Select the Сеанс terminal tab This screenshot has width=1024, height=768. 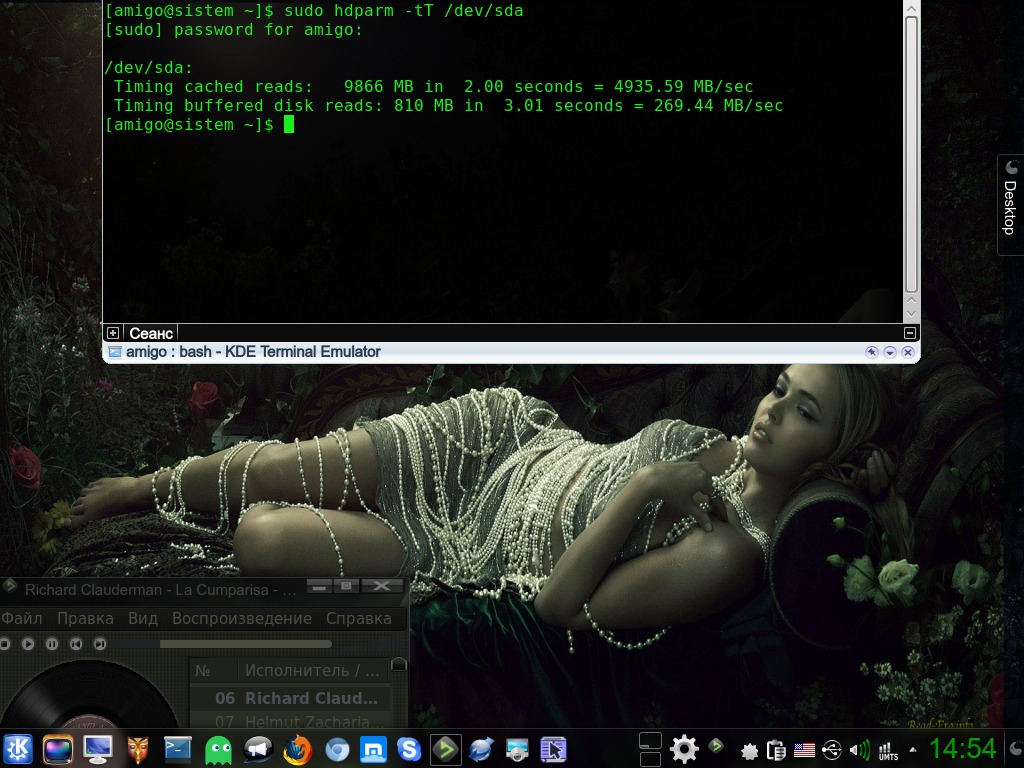point(150,333)
